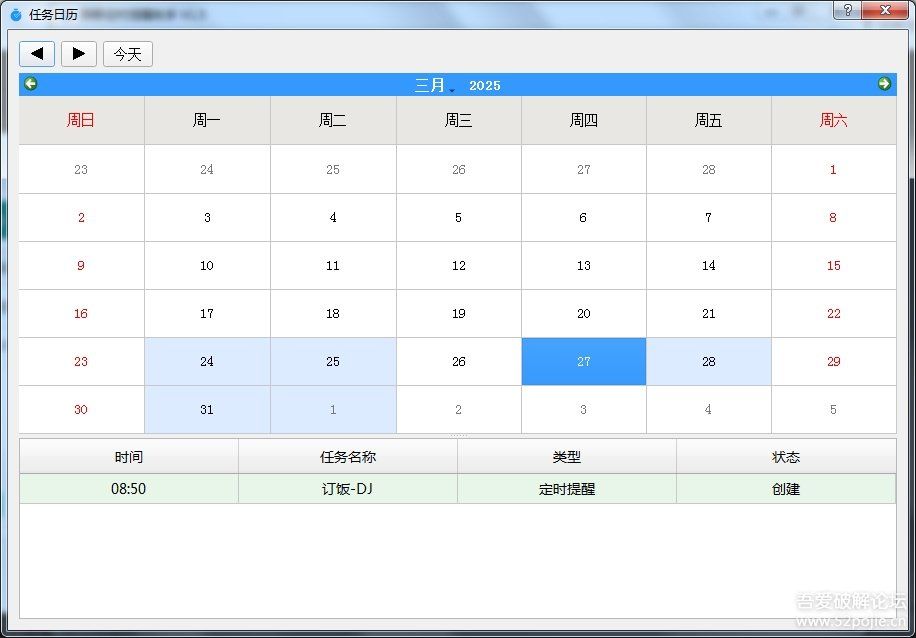916x638 pixels.
Task: Select the 订饭-DJ task name cell
Action: tap(348, 488)
